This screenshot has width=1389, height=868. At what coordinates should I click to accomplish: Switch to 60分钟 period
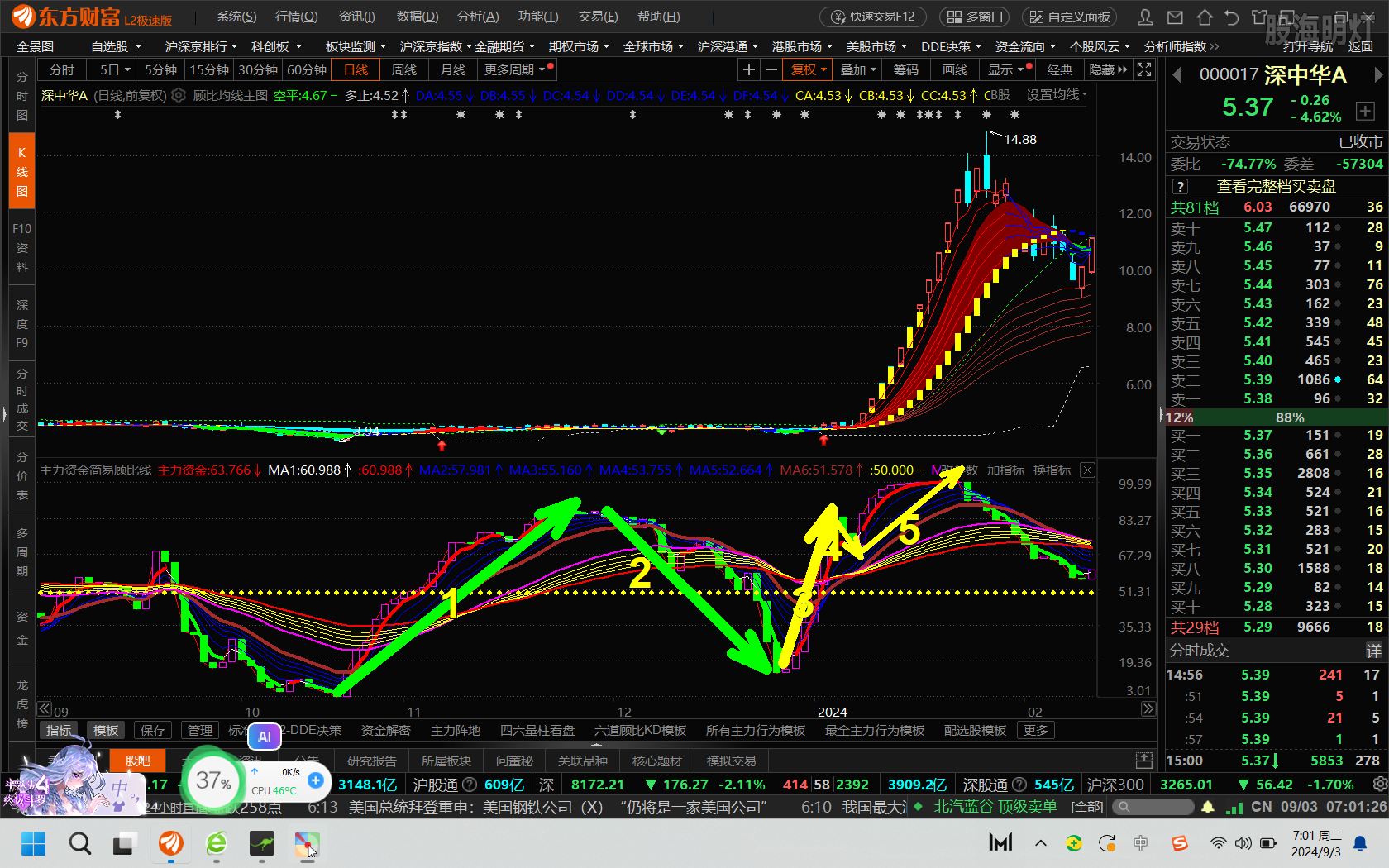[307, 70]
